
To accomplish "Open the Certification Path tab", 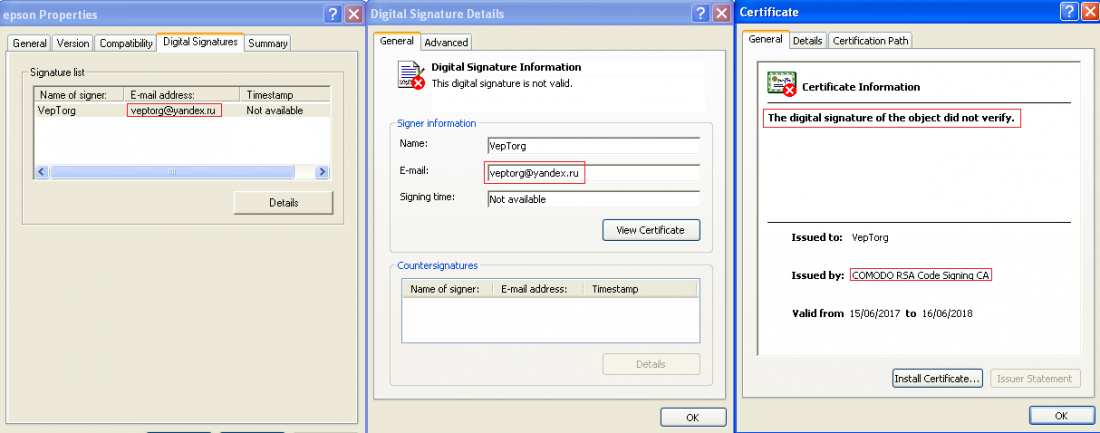I will 869,40.
